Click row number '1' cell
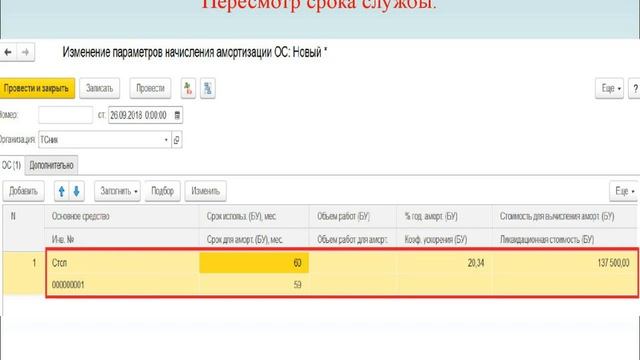Image resolution: width=640 pixels, height=360 pixels. pos(24,273)
